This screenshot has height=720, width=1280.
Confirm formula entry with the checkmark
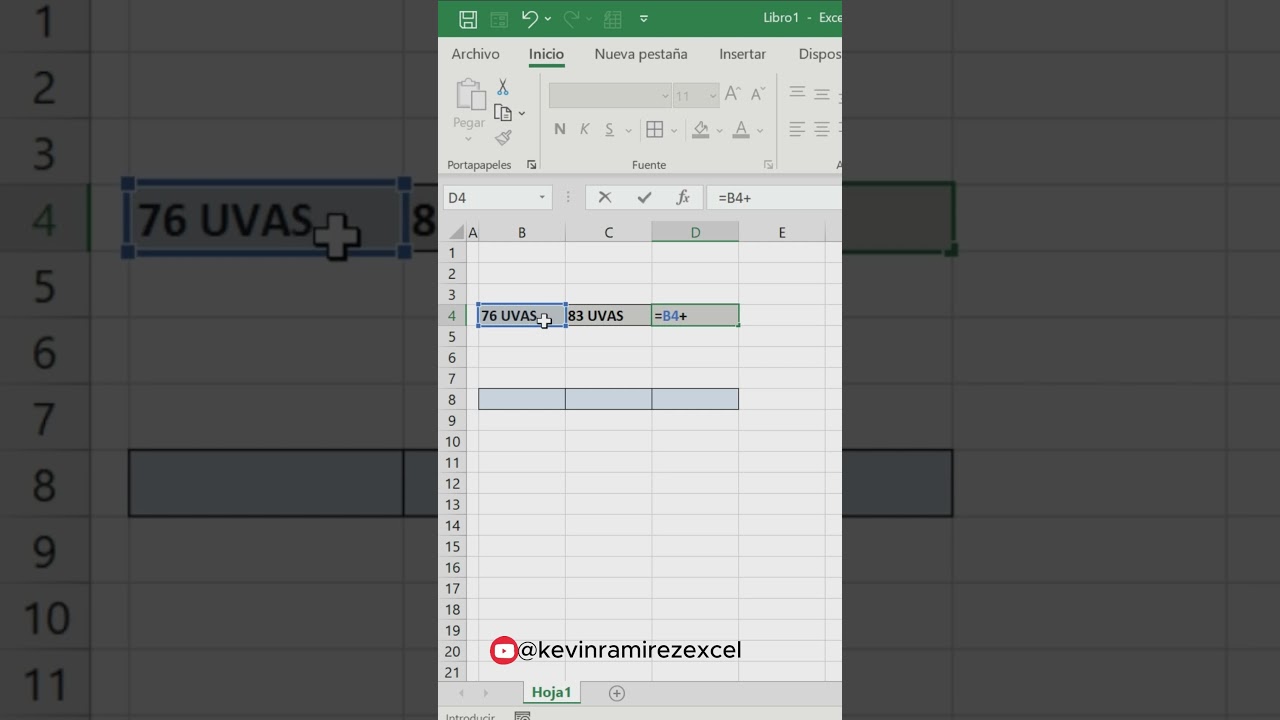click(x=644, y=198)
